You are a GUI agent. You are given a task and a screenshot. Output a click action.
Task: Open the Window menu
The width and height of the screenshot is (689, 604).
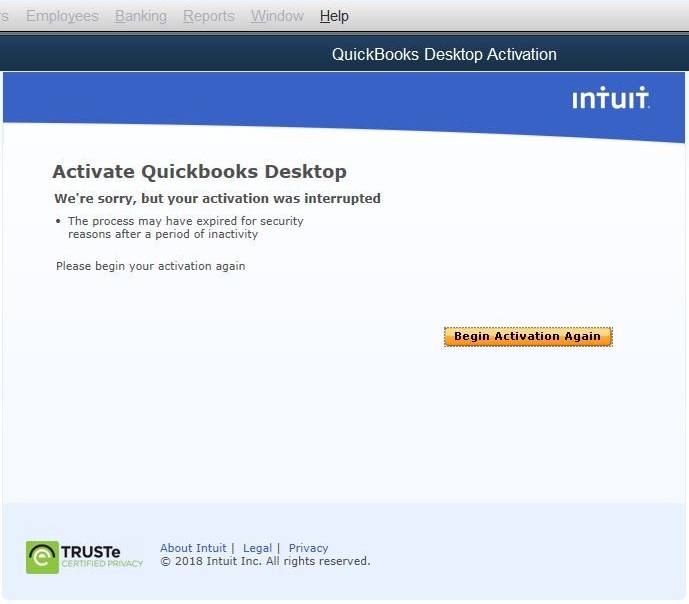tap(277, 16)
